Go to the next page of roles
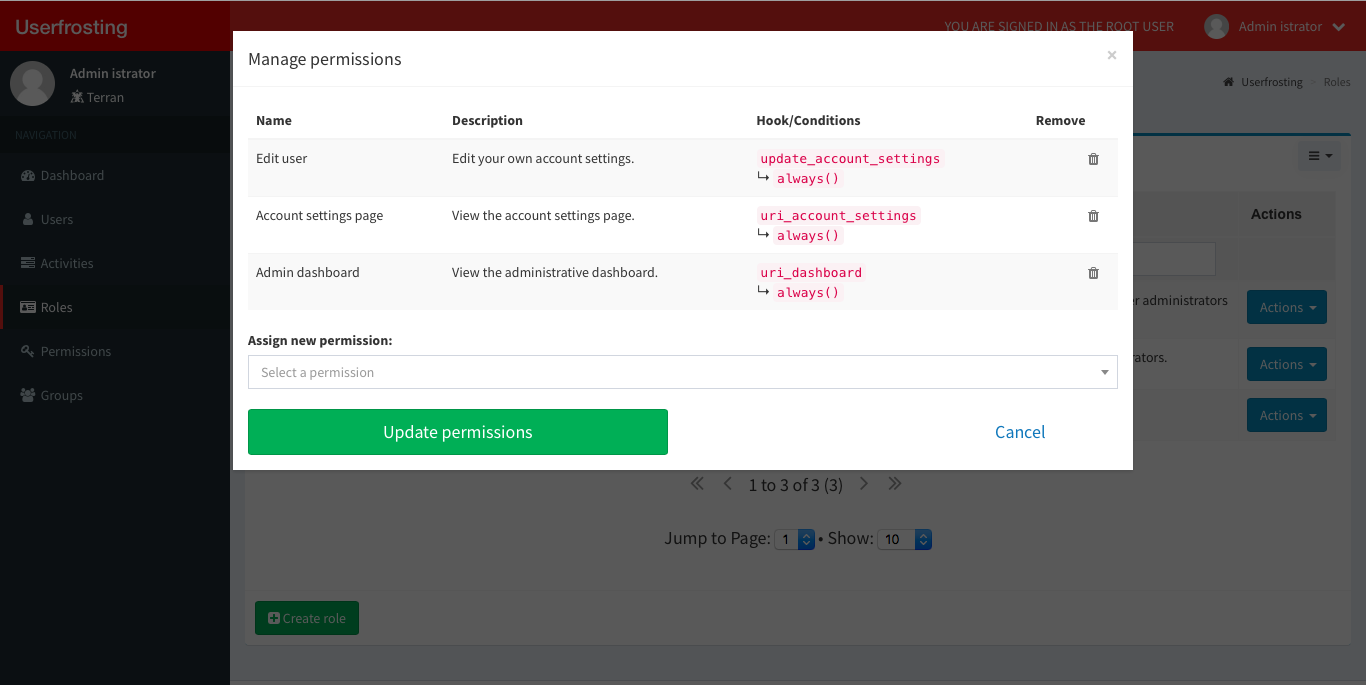The width and height of the screenshot is (1366, 685). (x=863, y=483)
